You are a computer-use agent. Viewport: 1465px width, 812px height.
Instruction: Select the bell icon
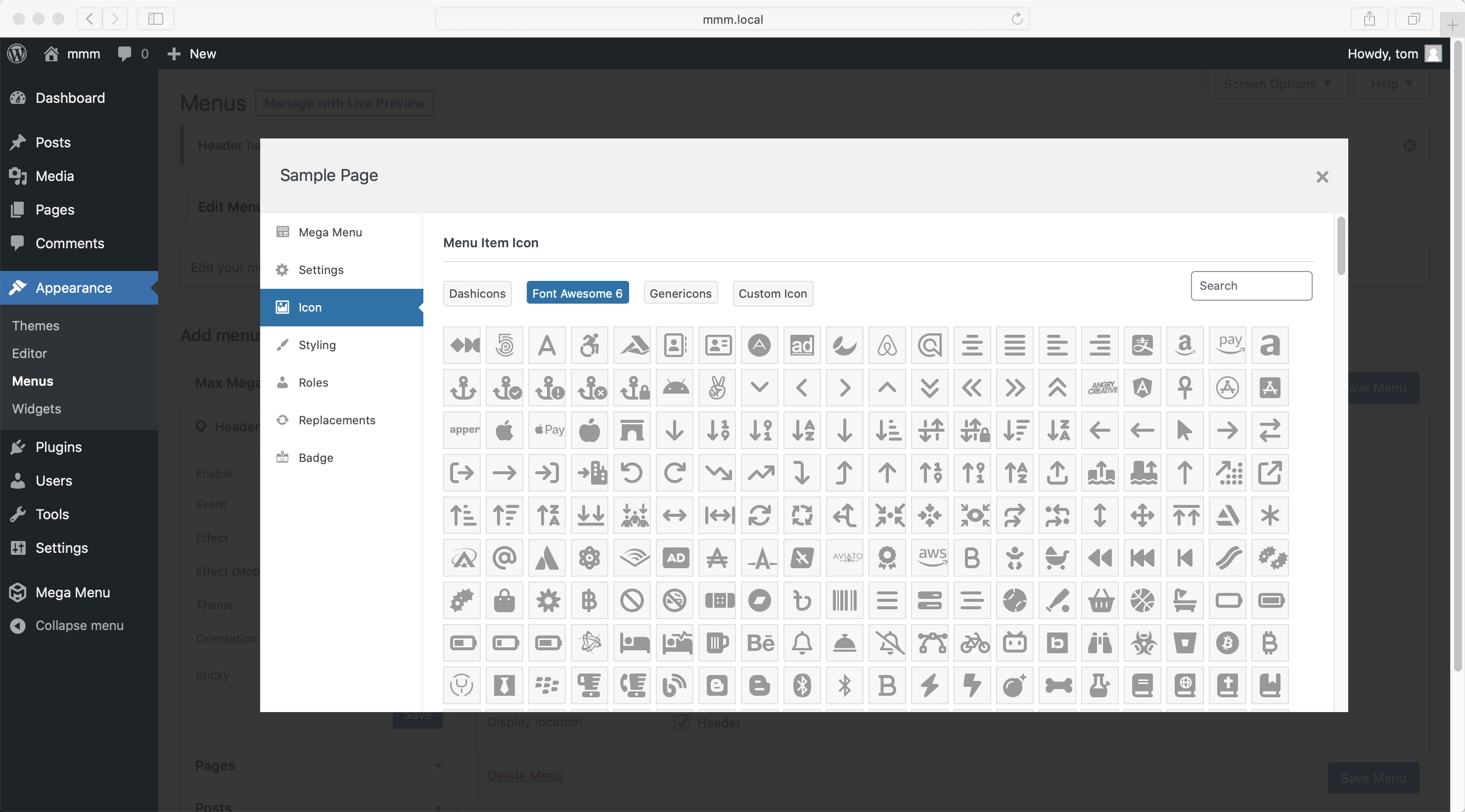(802, 643)
